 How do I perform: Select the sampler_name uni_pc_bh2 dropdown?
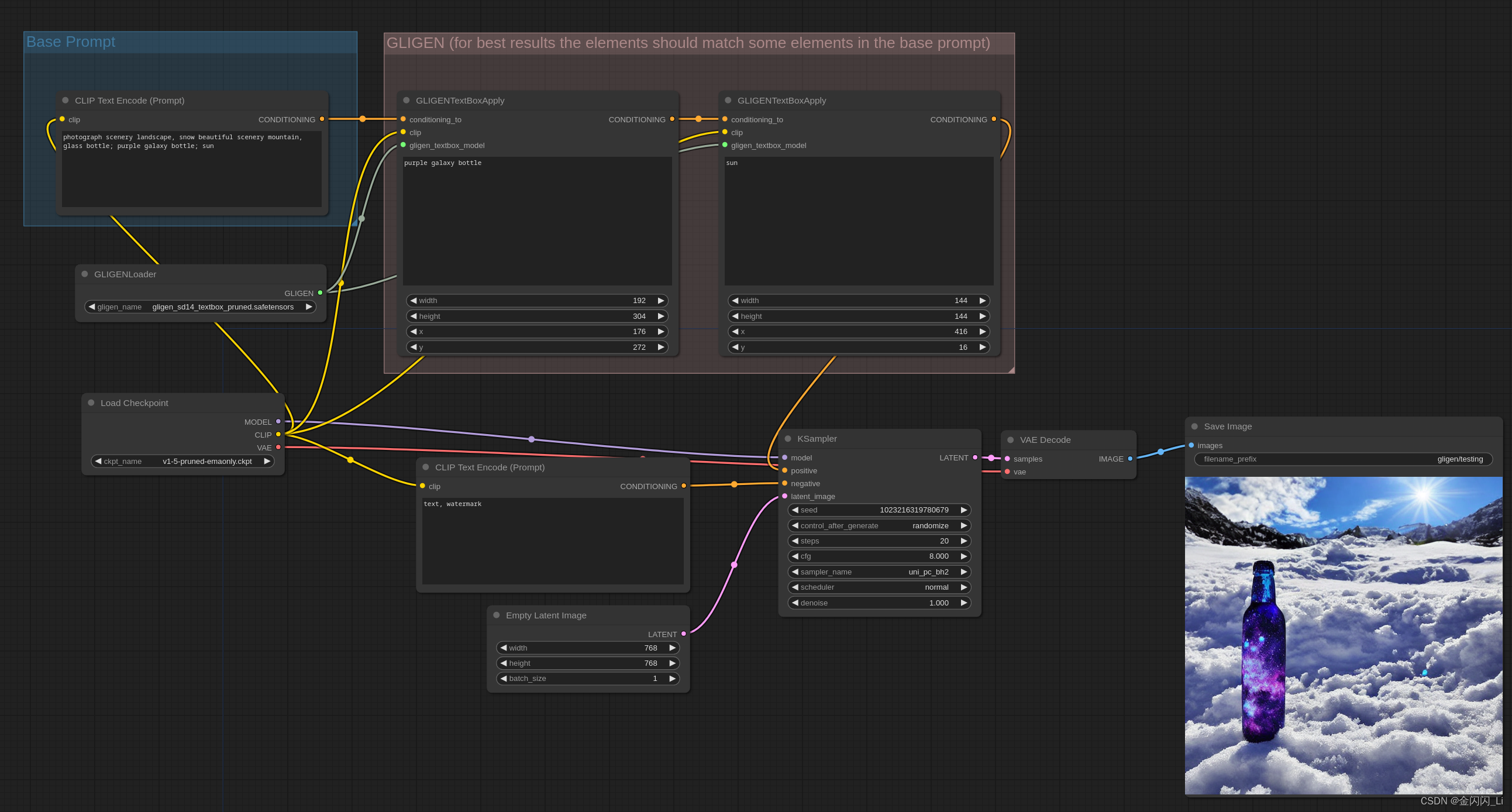[877, 571]
